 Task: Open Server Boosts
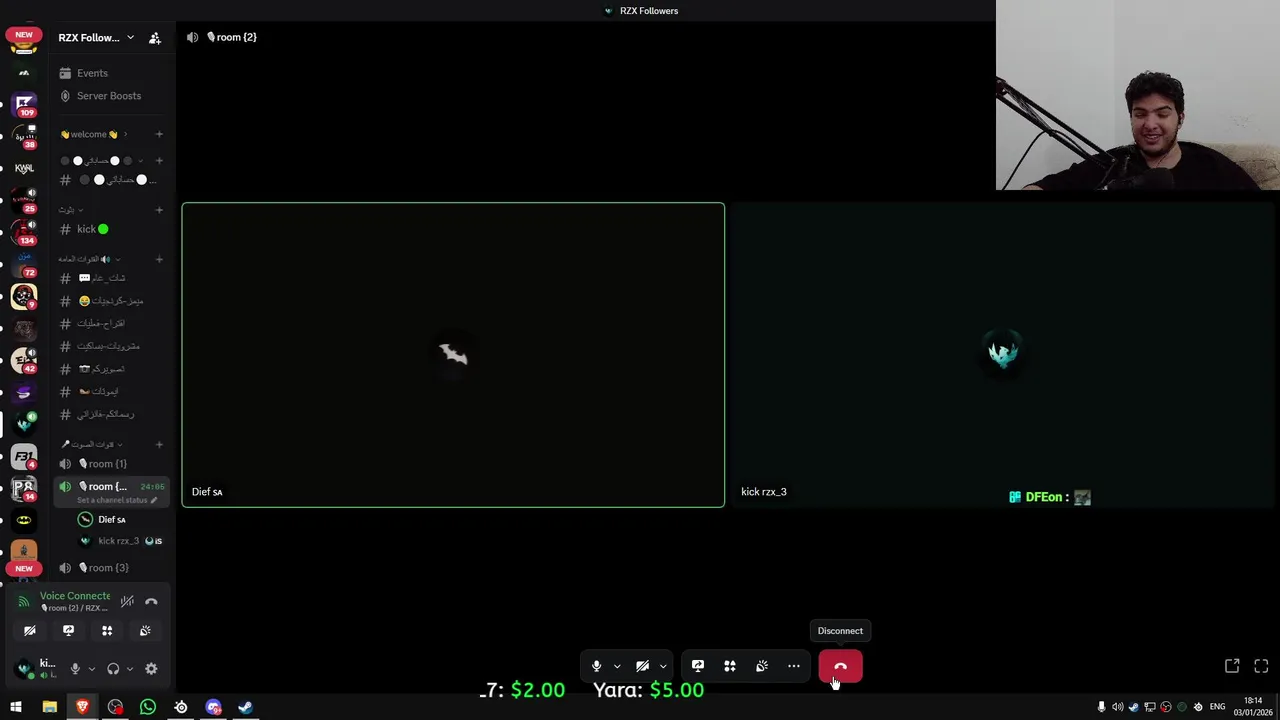tap(110, 96)
